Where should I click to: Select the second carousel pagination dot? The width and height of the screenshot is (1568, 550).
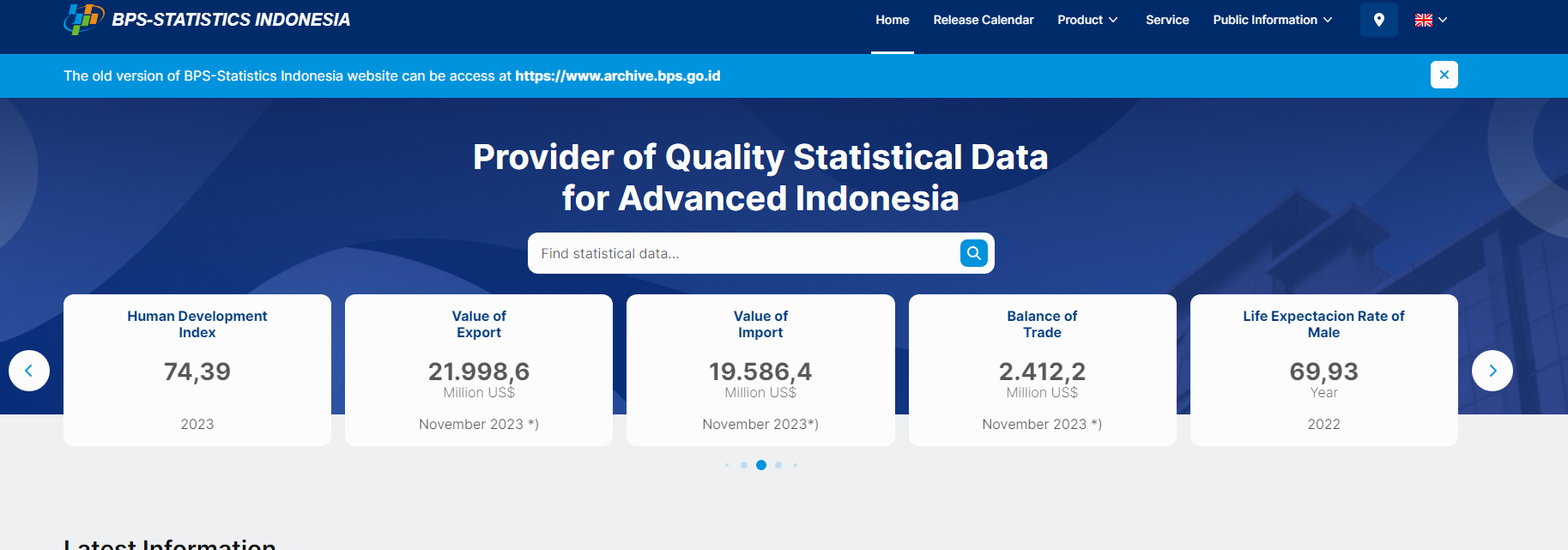pos(744,465)
